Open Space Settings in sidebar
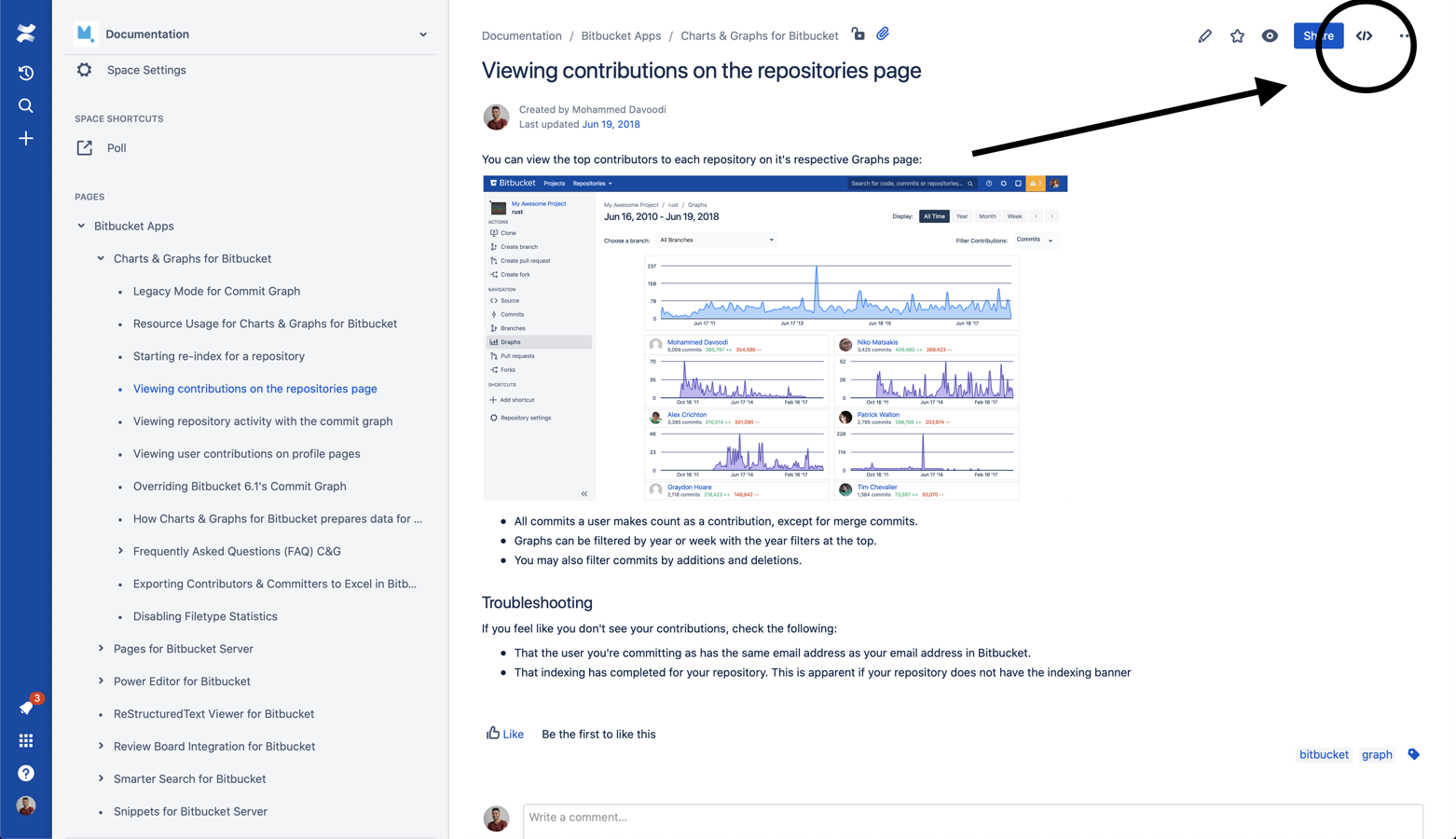This screenshot has height=839, width=1456. point(145,70)
